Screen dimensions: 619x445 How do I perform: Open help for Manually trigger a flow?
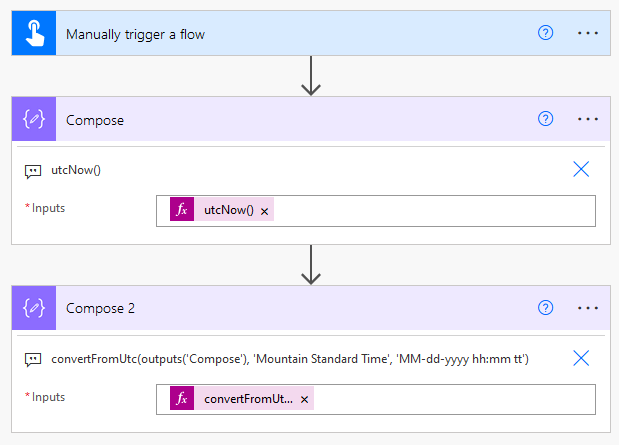[545, 33]
